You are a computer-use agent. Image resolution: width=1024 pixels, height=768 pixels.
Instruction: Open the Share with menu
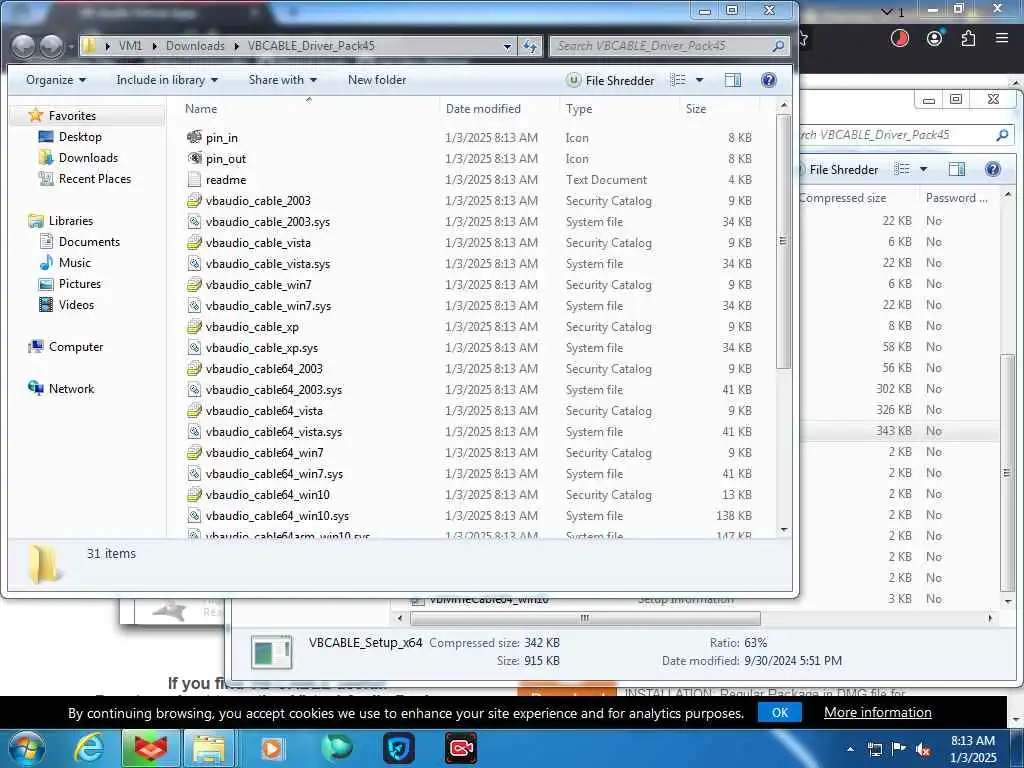(x=282, y=80)
